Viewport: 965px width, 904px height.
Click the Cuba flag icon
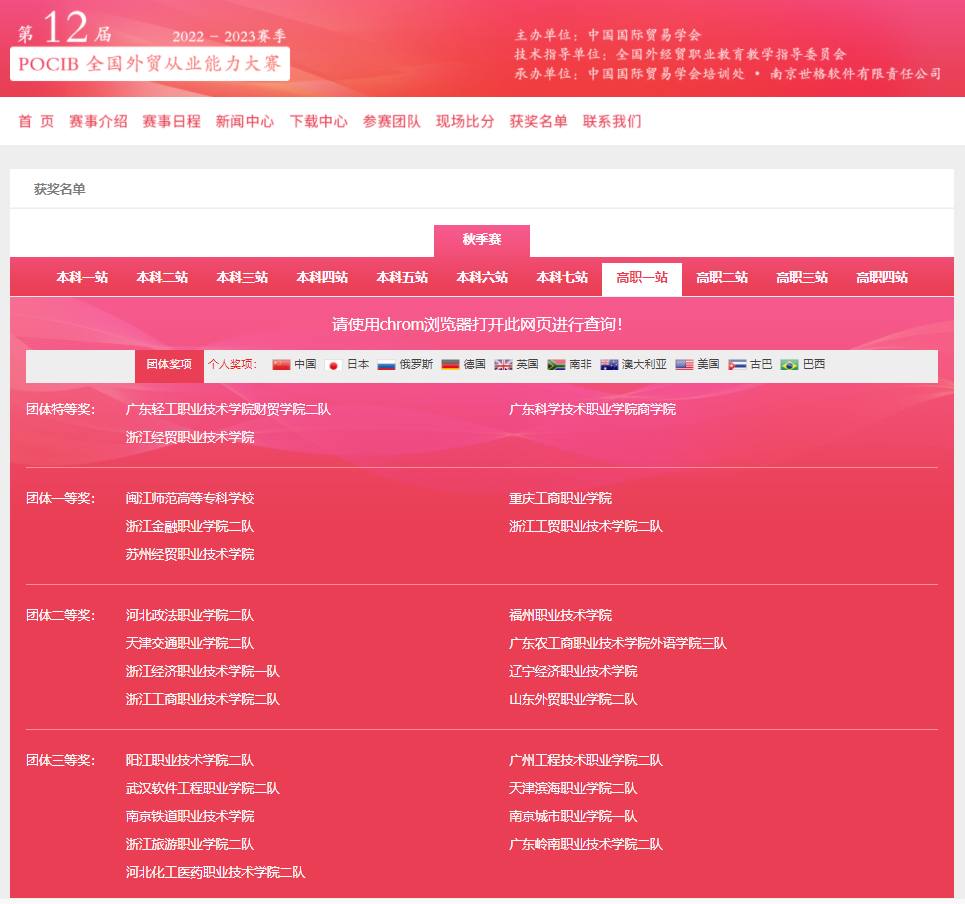tap(737, 365)
